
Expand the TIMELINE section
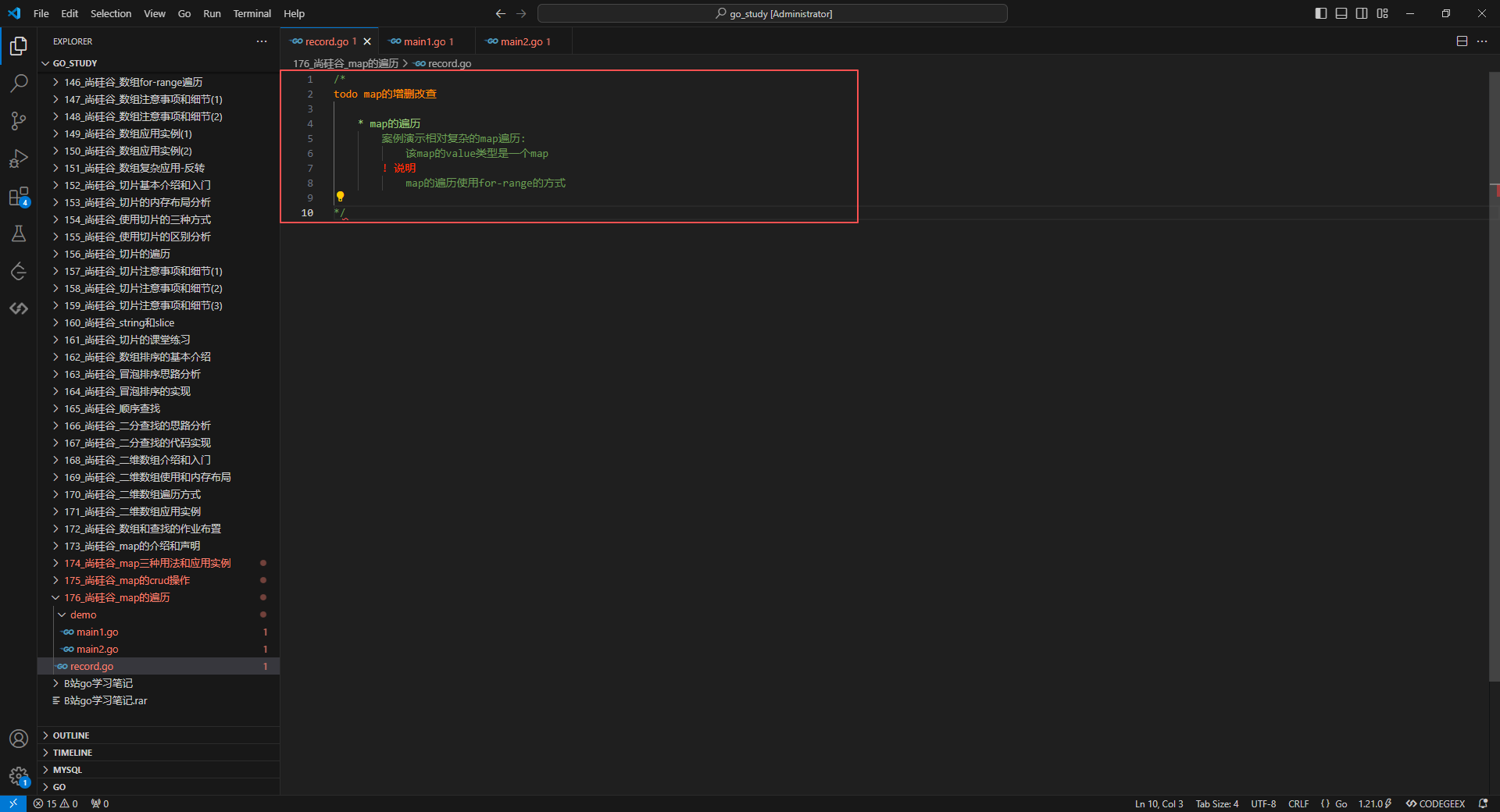pos(159,753)
